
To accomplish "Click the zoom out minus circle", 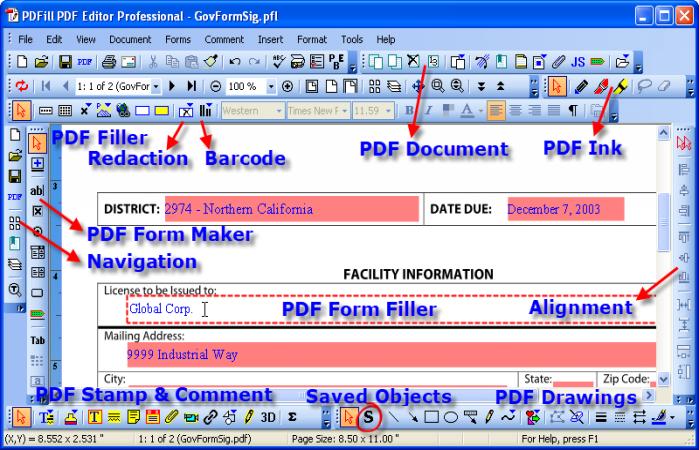I will 215,86.
